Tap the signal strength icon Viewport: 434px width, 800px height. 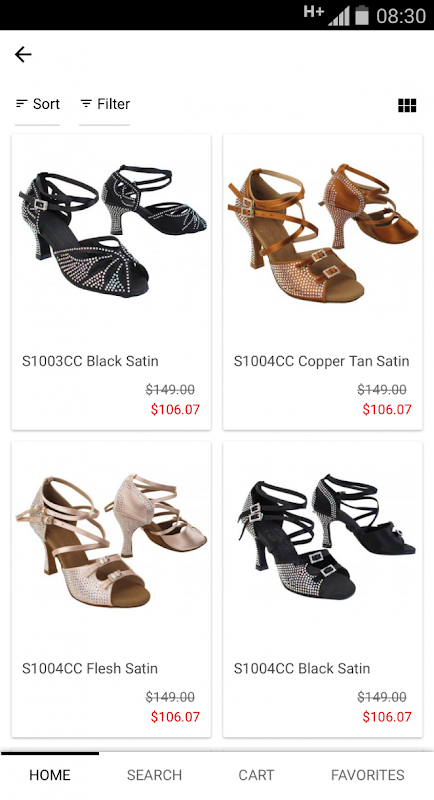coord(339,15)
